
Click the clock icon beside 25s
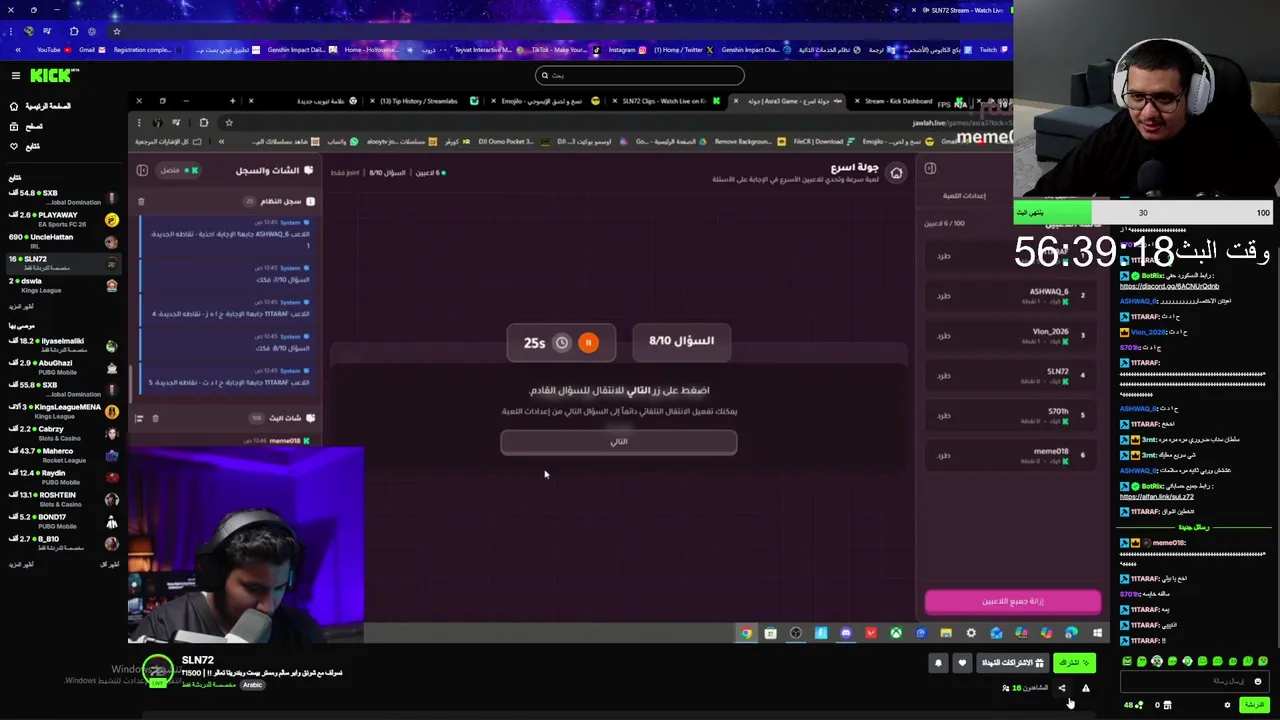tap(562, 343)
